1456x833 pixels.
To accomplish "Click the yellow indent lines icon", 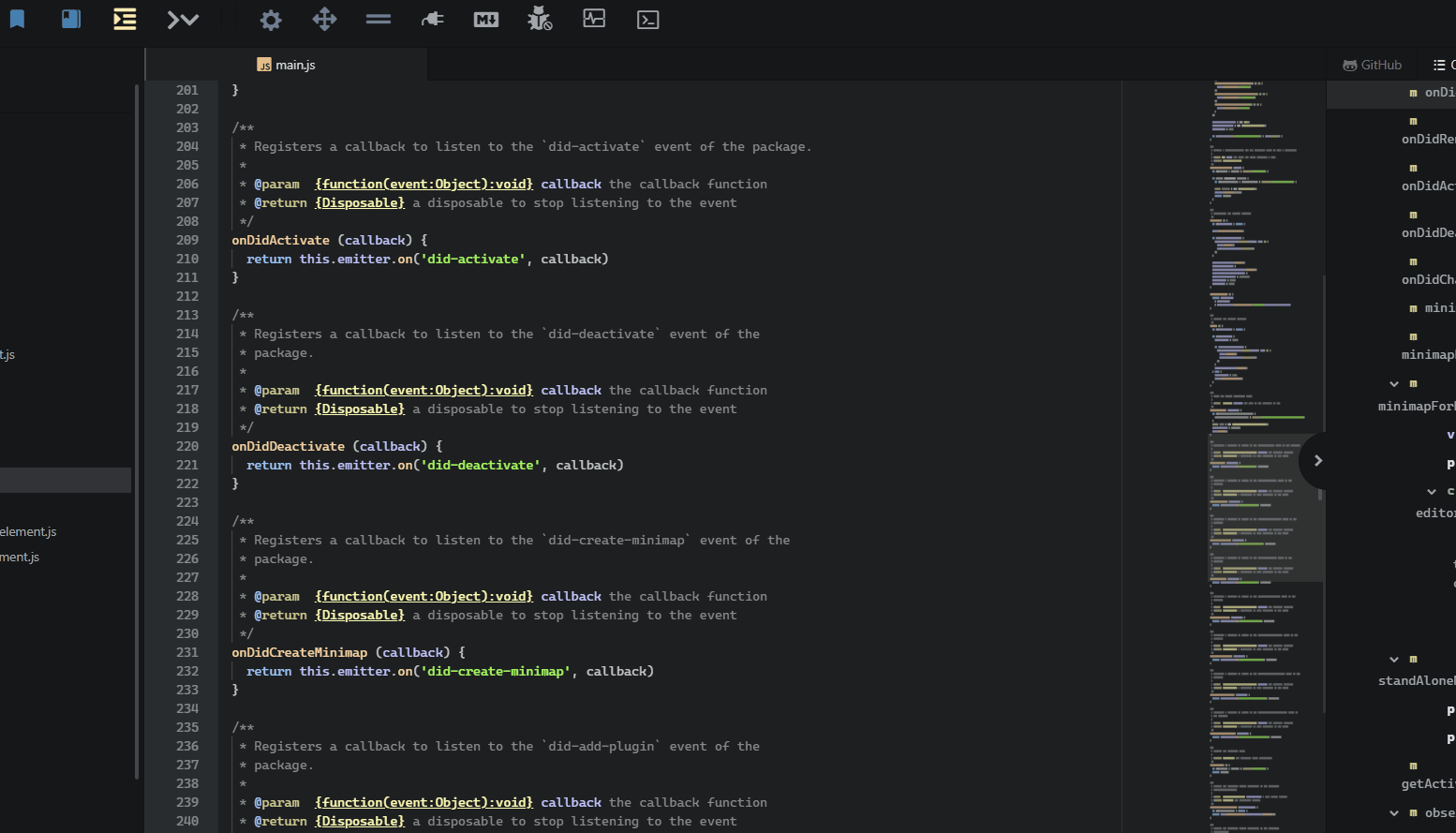I will (x=125, y=19).
